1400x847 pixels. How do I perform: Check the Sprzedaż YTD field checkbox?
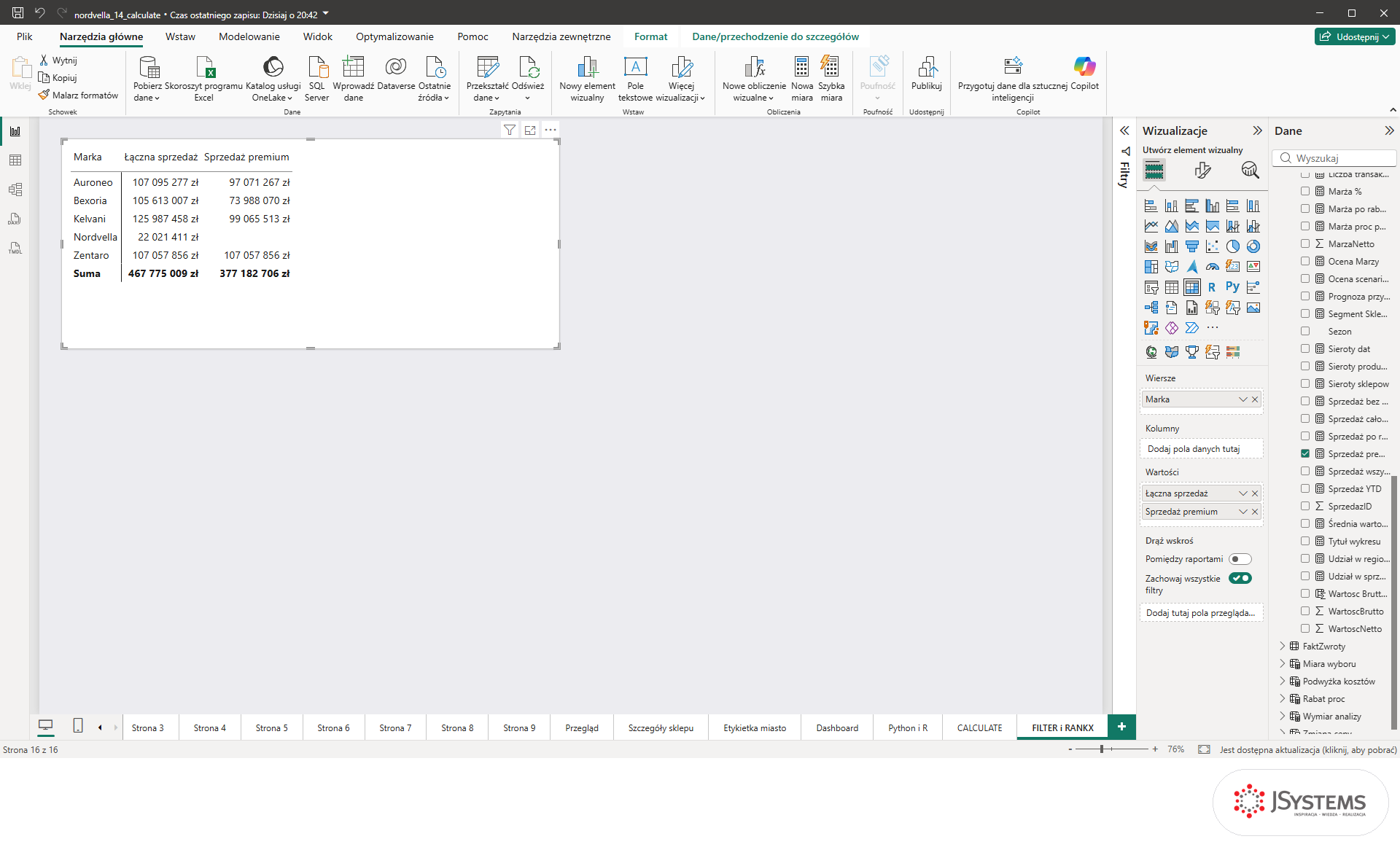(x=1305, y=488)
